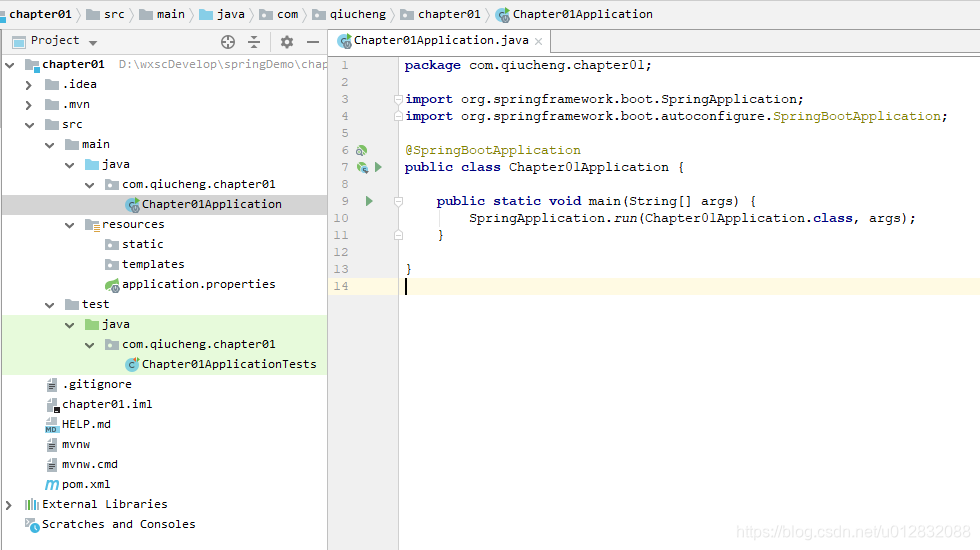Screen dimensions: 980x550
Task: Hide the Project panel with minimize dash
Action: coord(313,42)
